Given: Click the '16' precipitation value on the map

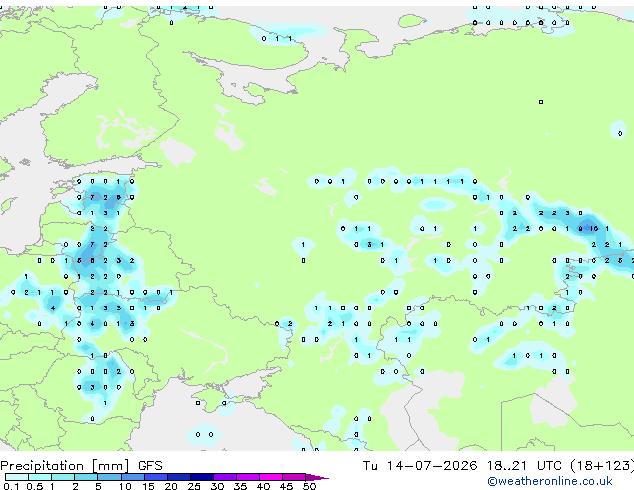Looking at the screenshot, I should [594, 229].
